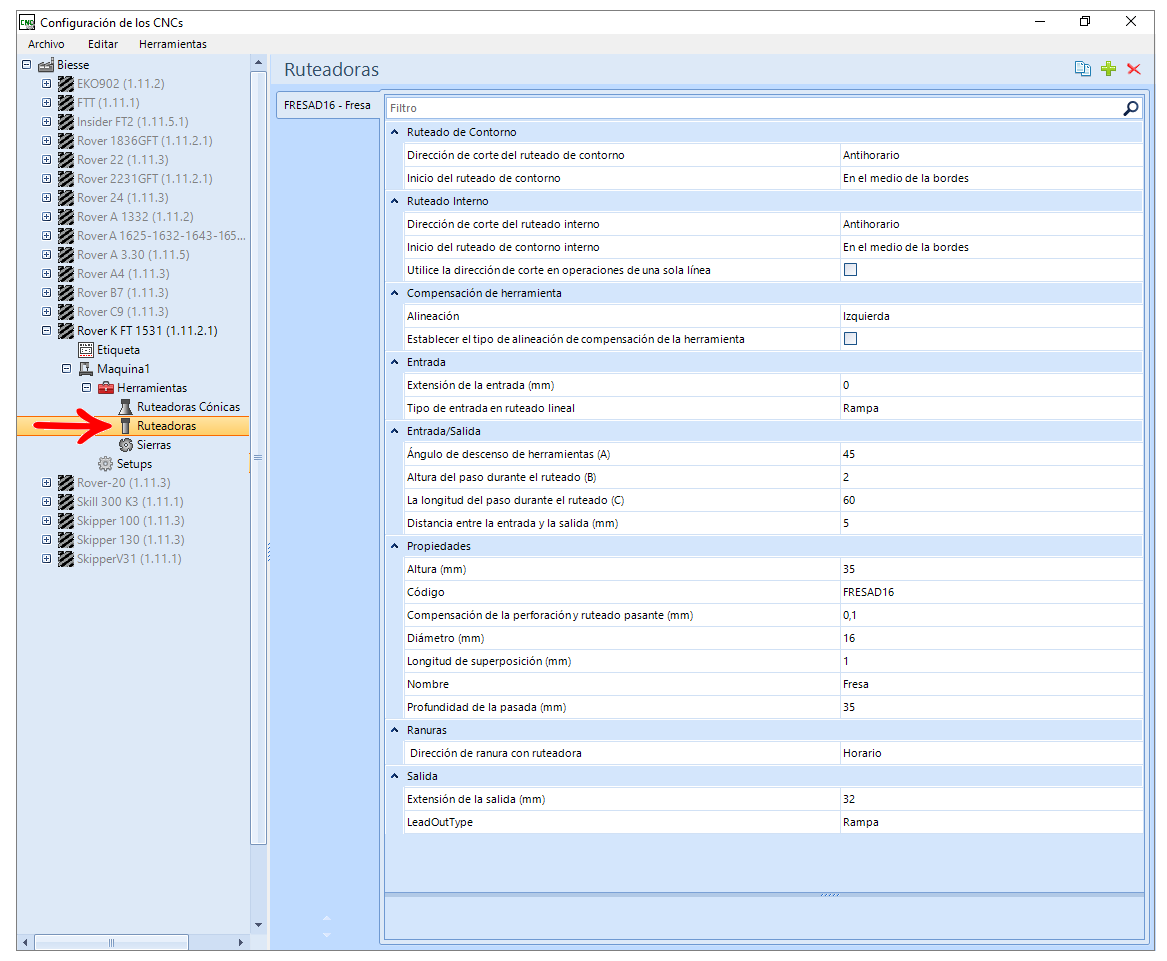This screenshot has width=1167, height=961.
Task: Select Rover A 3.30 in the tree
Action: [133, 255]
